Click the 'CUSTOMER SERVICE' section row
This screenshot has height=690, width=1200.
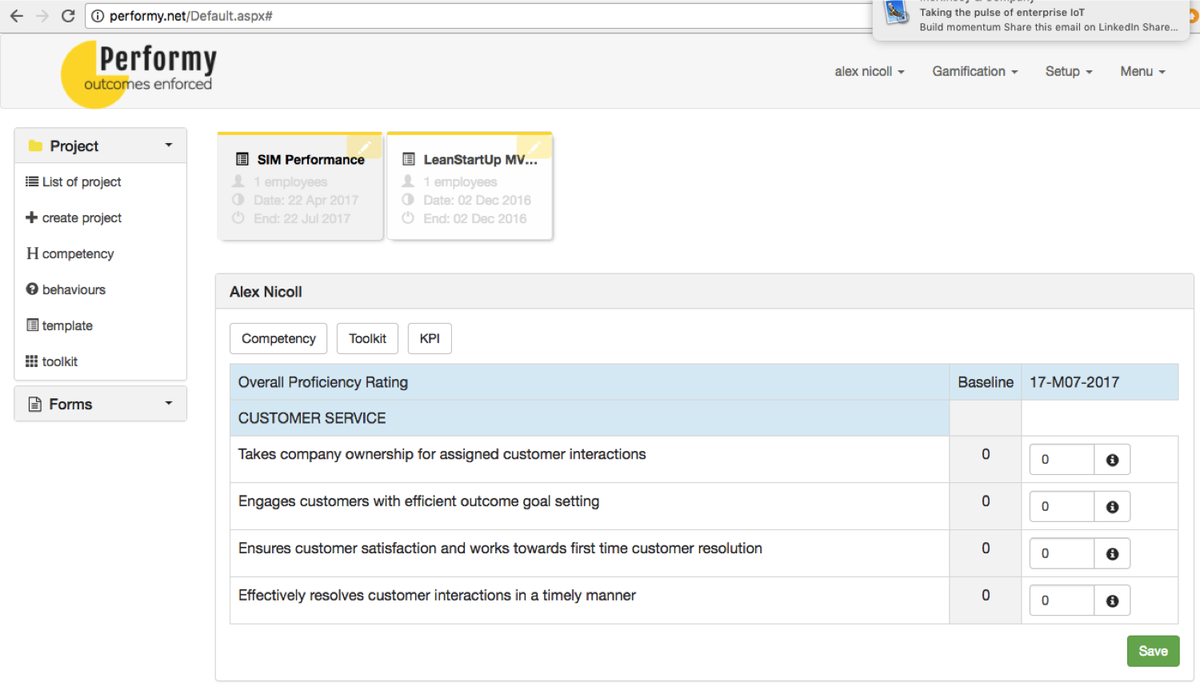pyautogui.click(x=589, y=418)
